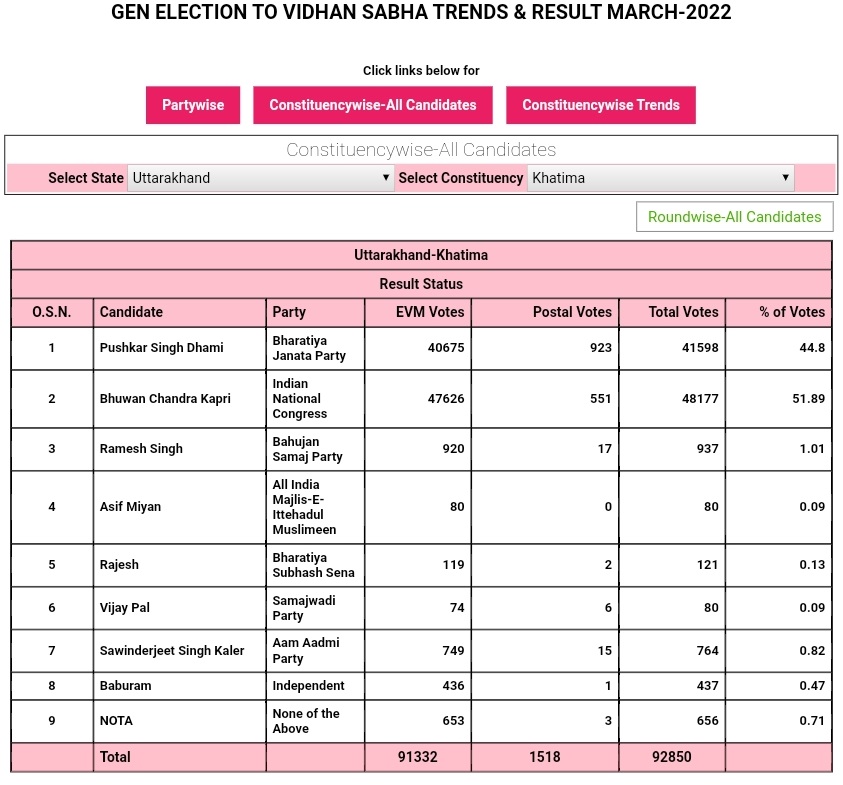This screenshot has height=785, width=843.
Task: Click total votes value 764
Action: (x=708, y=651)
